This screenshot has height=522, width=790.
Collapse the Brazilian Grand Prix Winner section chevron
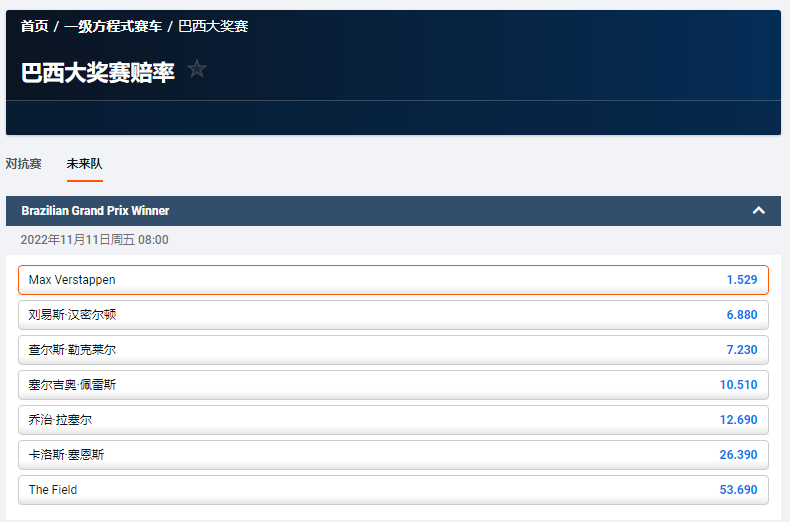coord(758,211)
